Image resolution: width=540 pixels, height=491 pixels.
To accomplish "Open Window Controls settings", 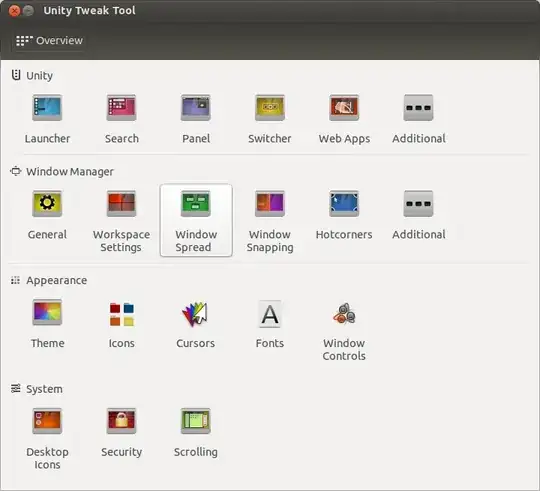I will (x=344, y=330).
